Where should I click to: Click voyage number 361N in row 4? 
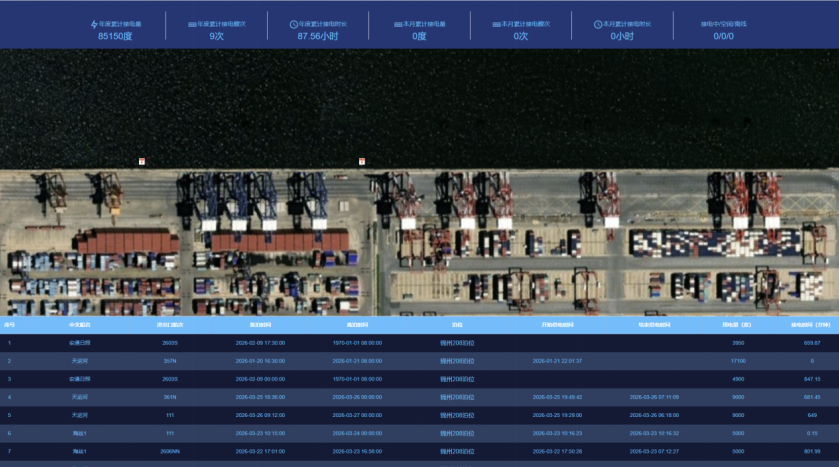click(170, 396)
